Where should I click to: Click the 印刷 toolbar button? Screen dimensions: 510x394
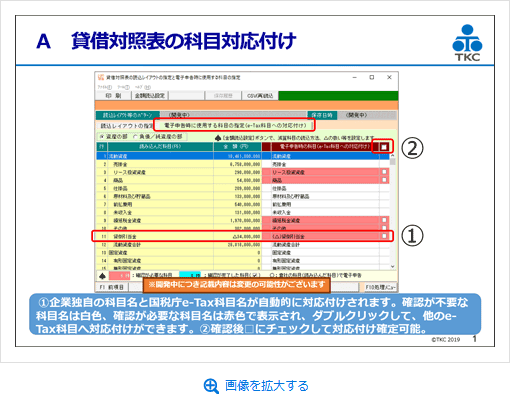pos(113,96)
